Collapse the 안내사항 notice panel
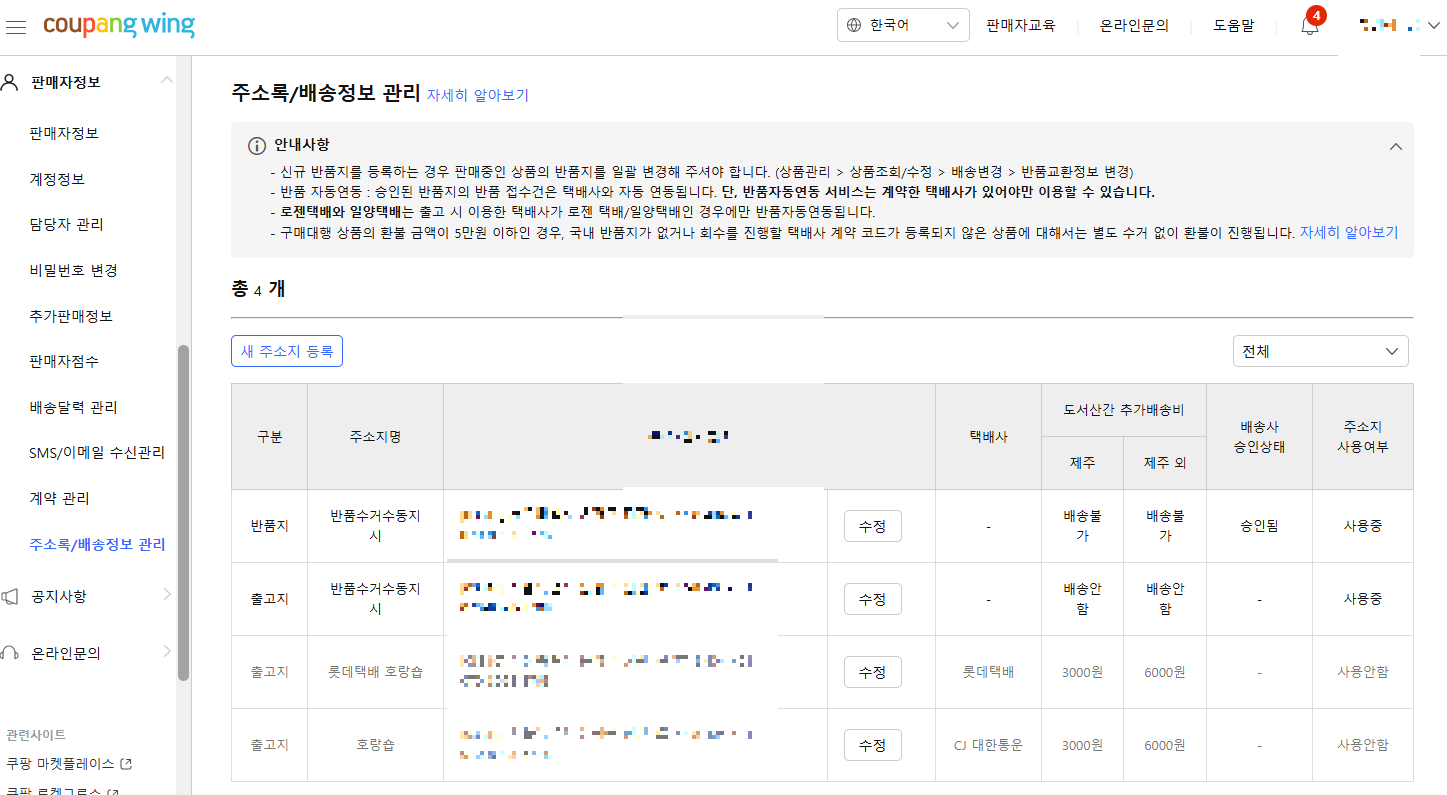1447x795 pixels. point(1395,146)
